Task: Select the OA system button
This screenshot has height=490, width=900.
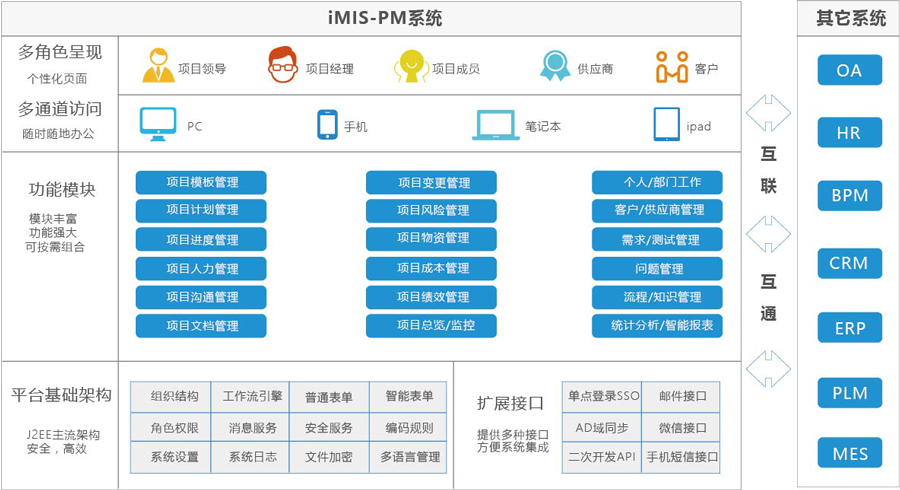Action: [849, 72]
